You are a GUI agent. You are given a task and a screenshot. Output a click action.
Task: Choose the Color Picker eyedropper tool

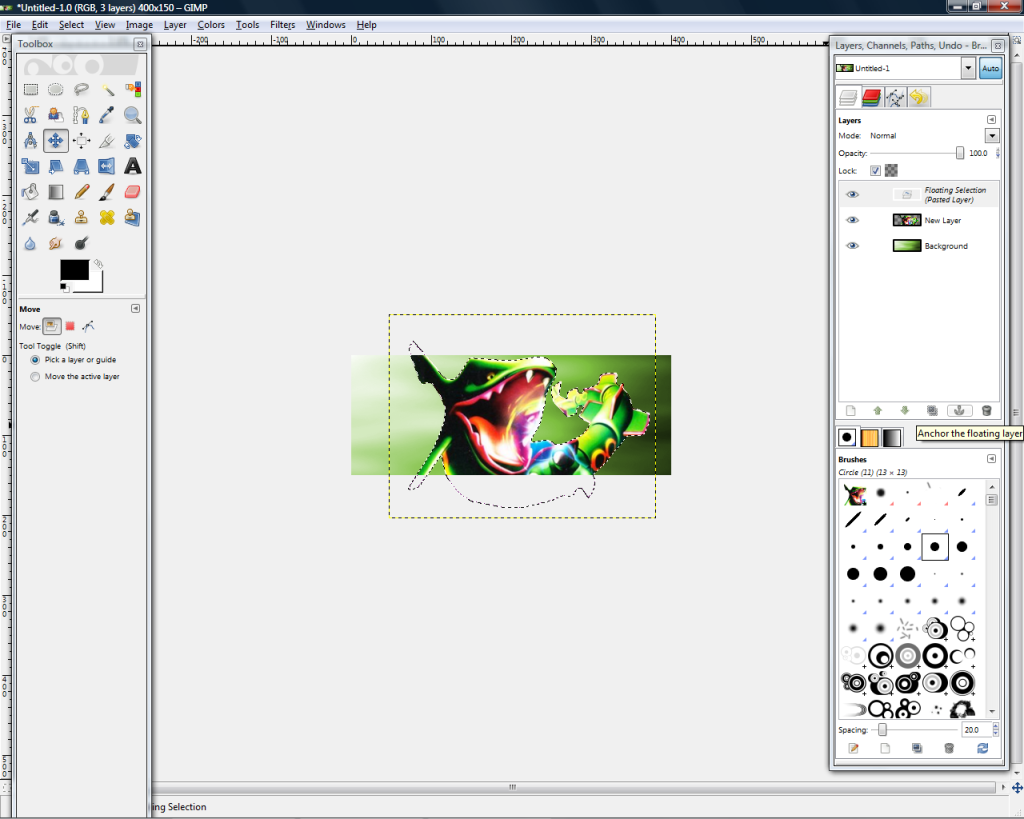coord(107,115)
